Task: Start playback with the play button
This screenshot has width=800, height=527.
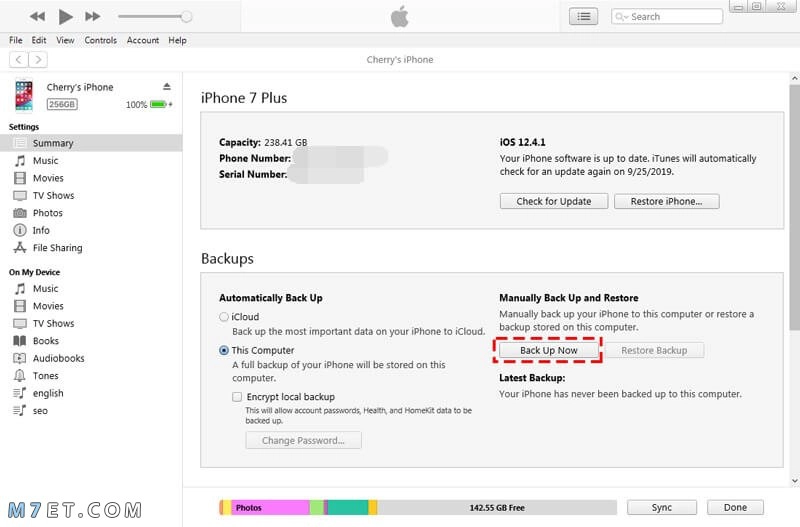Action: [x=65, y=16]
